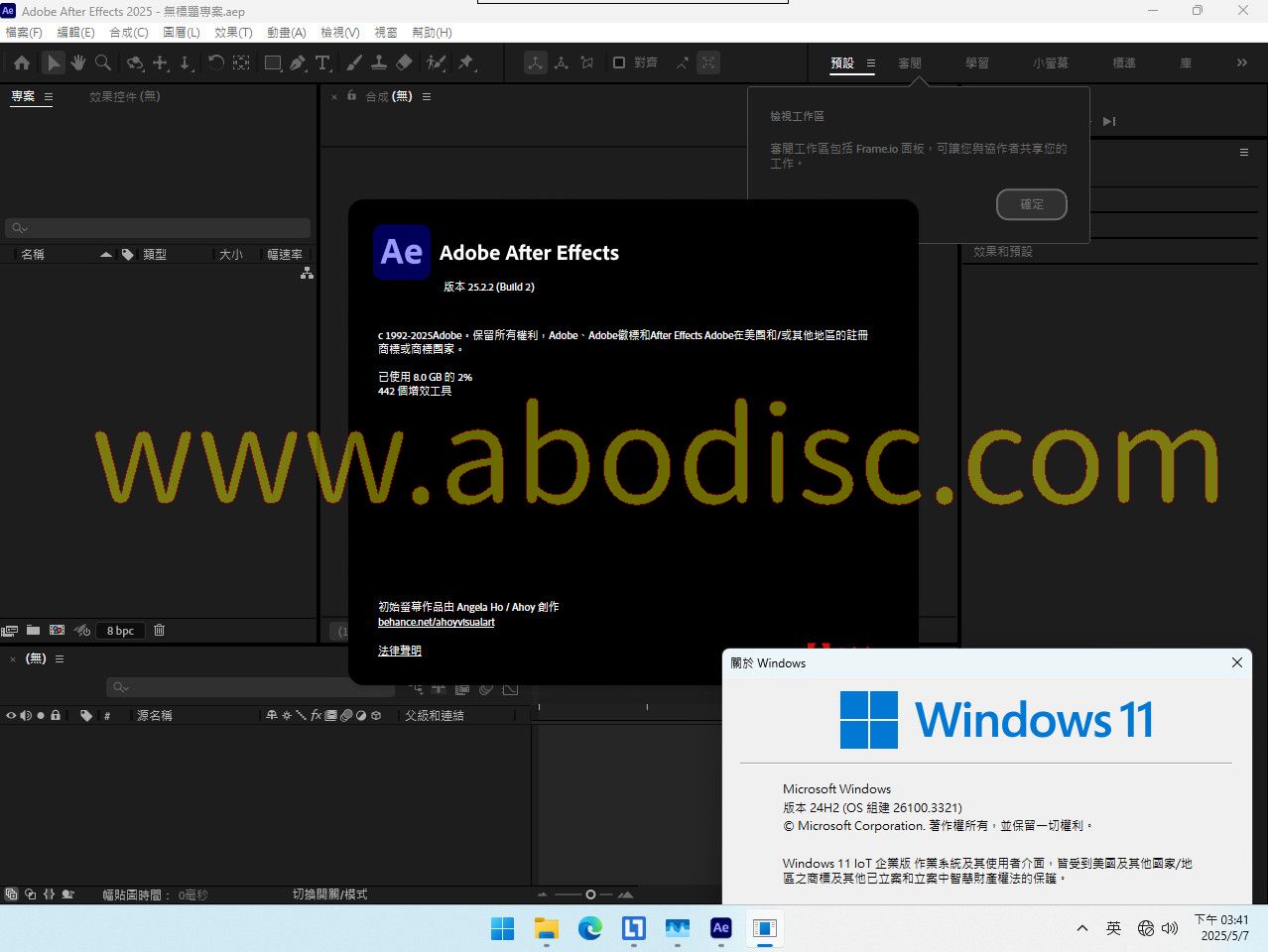The image size is (1268, 952).
Task: Create a new folder in Project panel
Action: [x=33, y=630]
